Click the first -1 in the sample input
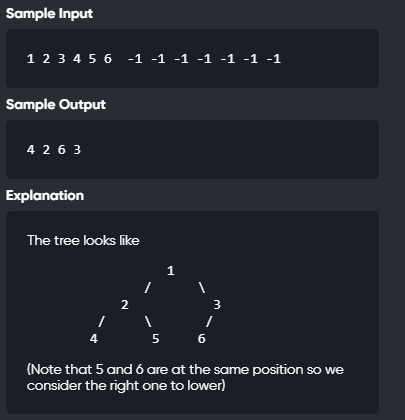This screenshot has height=420, width=405. coord(135,59)
